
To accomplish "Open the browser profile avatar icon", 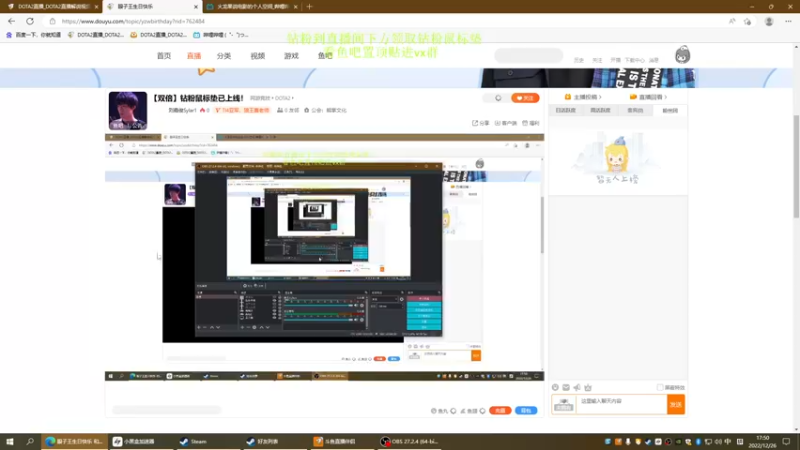I will 769,21.
